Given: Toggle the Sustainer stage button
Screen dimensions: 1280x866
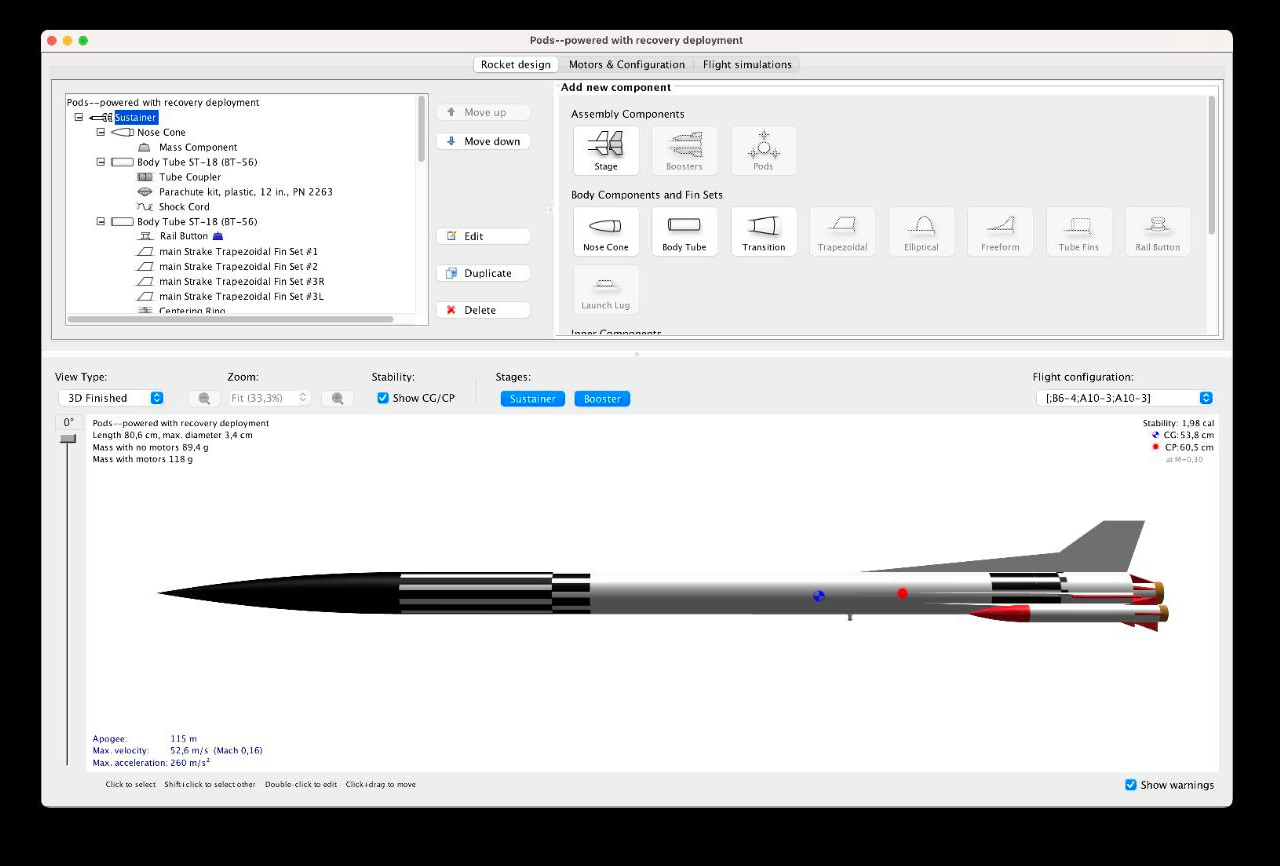Looking at the screenshot, I should point(533,398).
